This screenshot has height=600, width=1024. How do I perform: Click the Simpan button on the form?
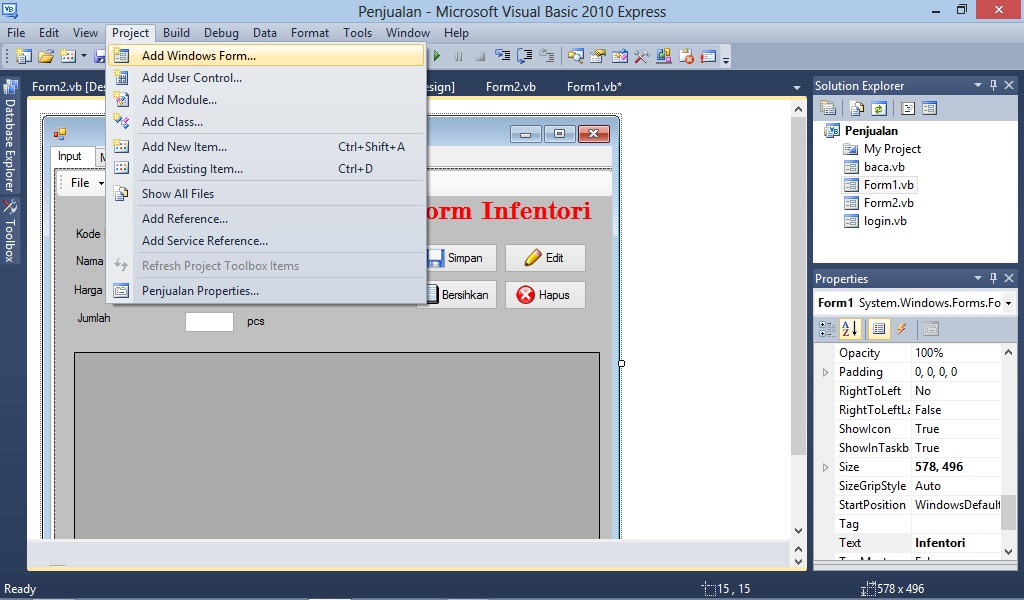pyautogui.click(x=461, y=258)
